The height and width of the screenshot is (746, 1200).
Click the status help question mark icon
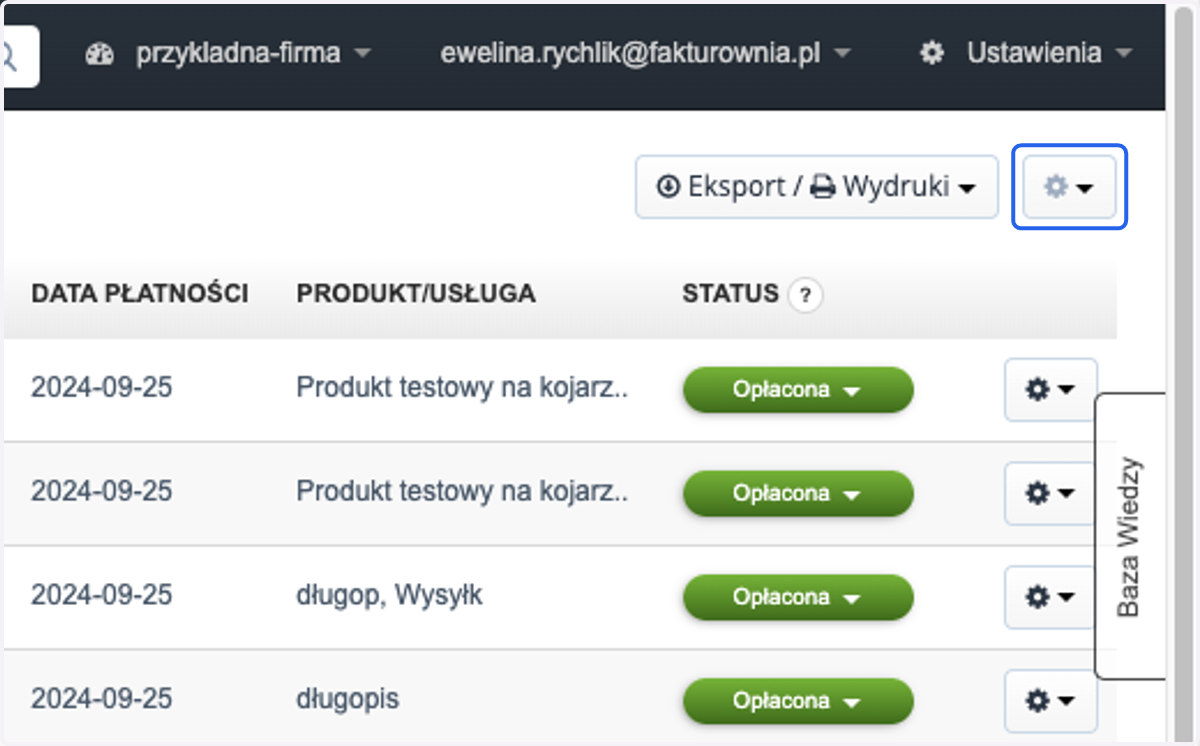click(x=805, y=295)
